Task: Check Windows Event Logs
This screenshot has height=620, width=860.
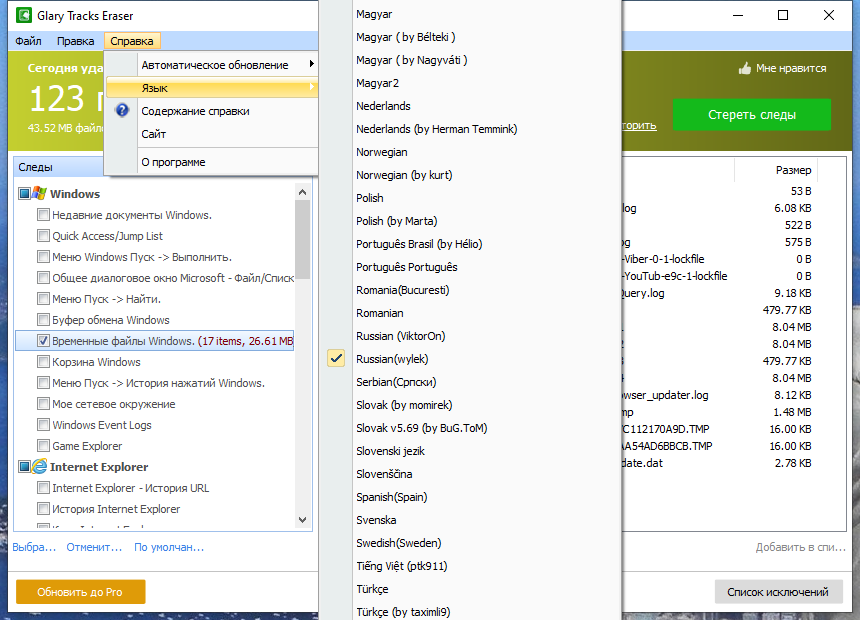Action: [x=43, y=424]
